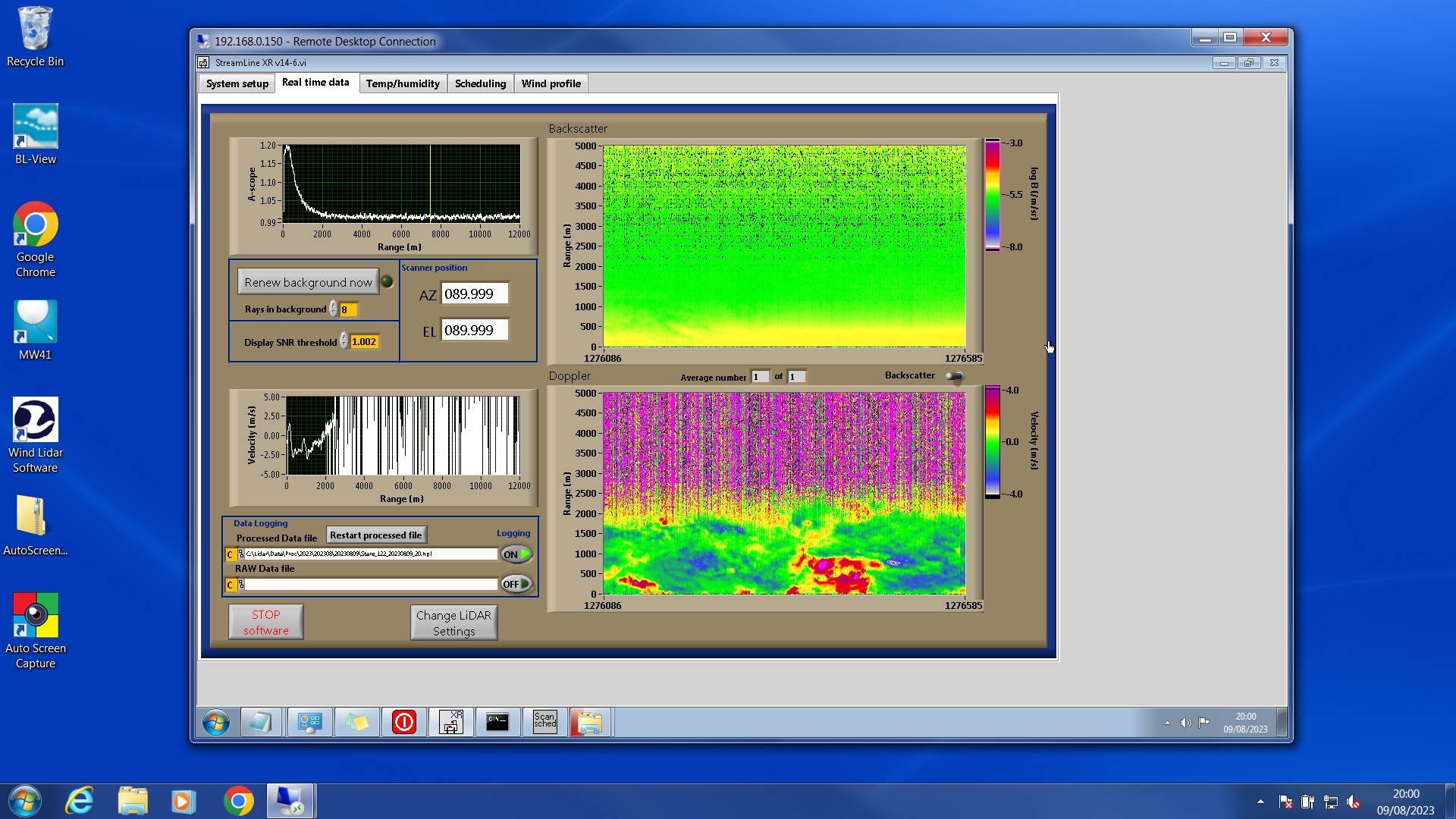Adjust the Display SNR threshold stepper
1456x819 pixels.
(x=344, y=342)
